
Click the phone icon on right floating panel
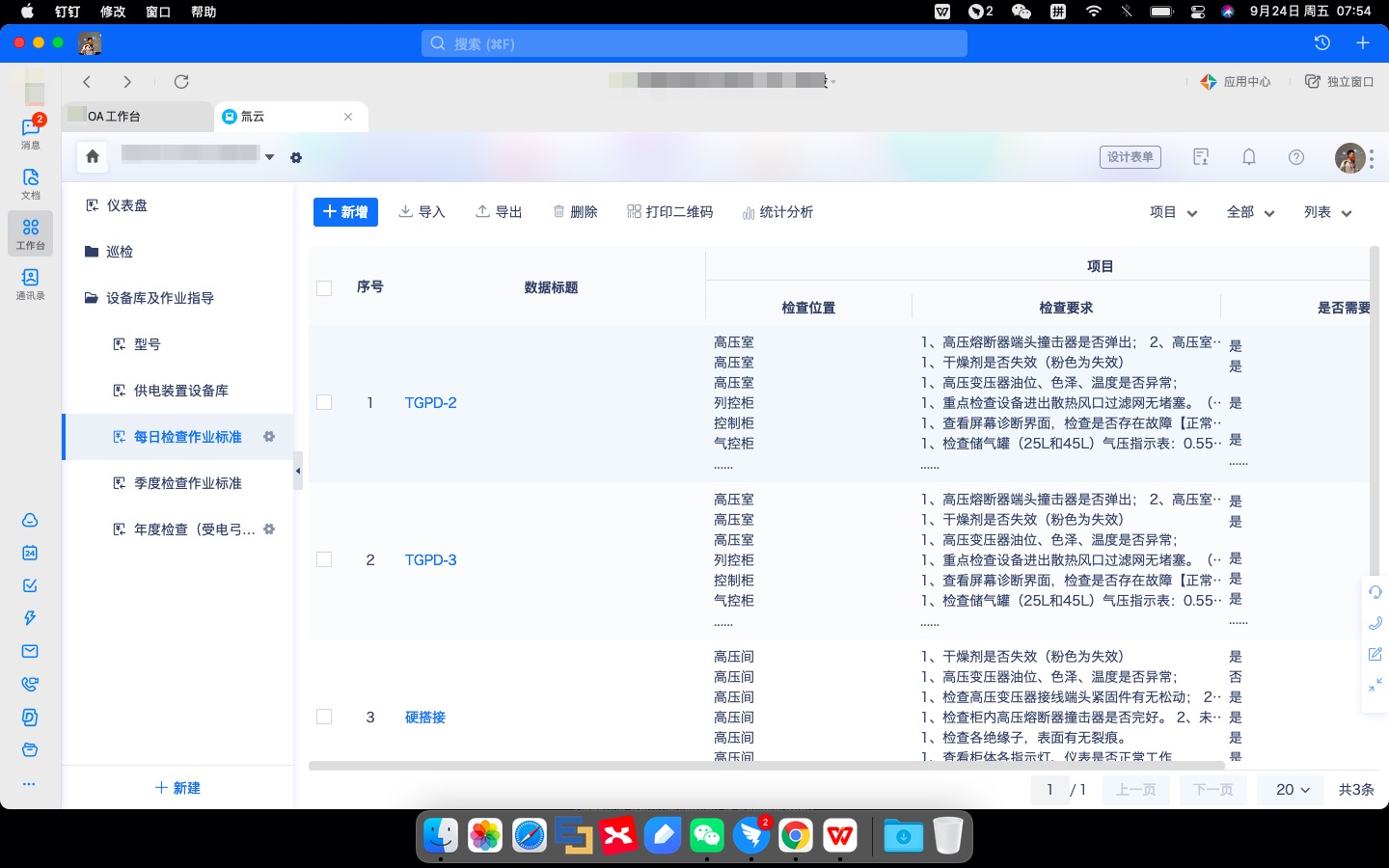pos(1375,623)
